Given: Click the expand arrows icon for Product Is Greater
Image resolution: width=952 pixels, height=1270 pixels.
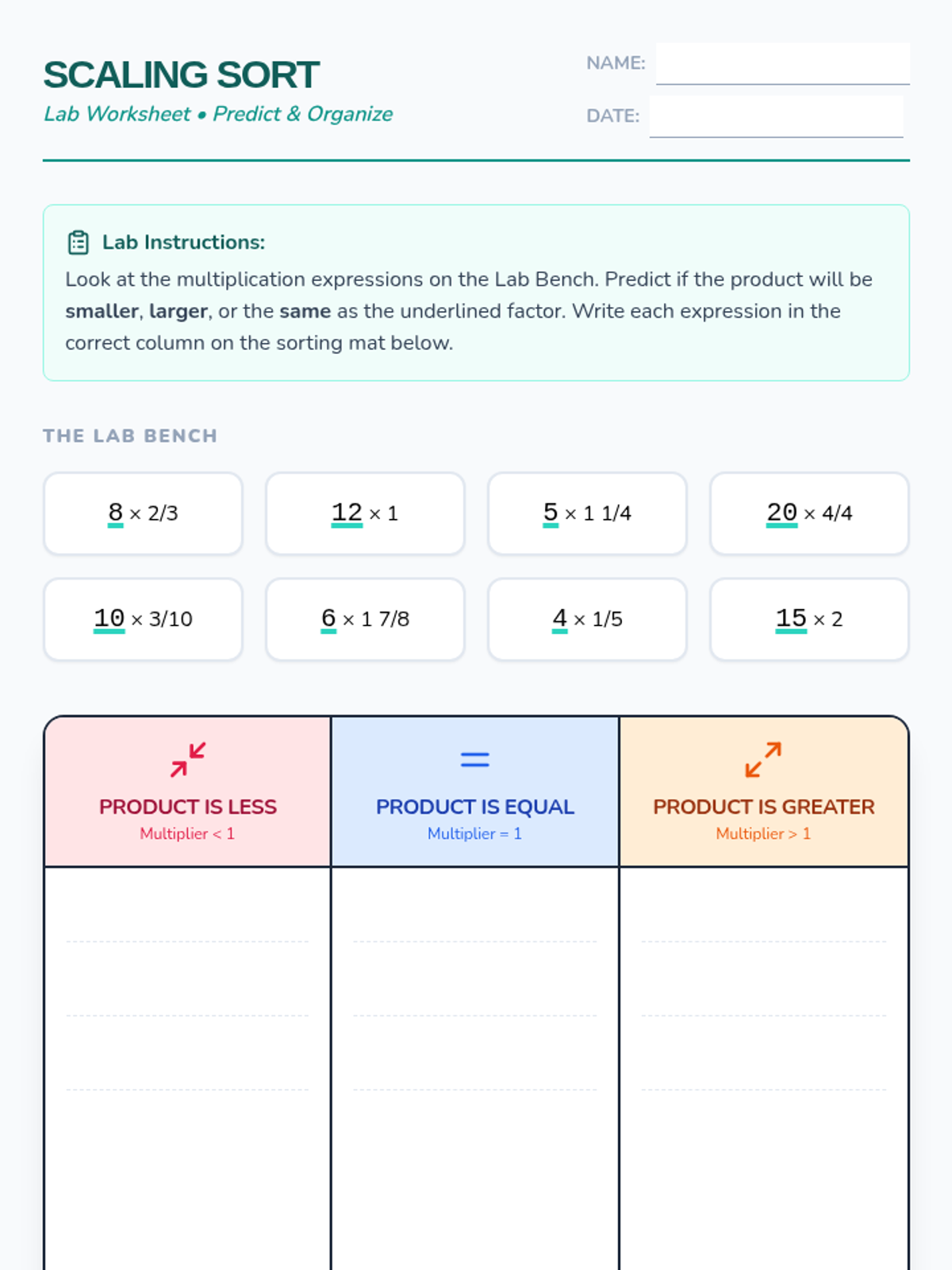Looking at the screenshot, I should (763, 760).
